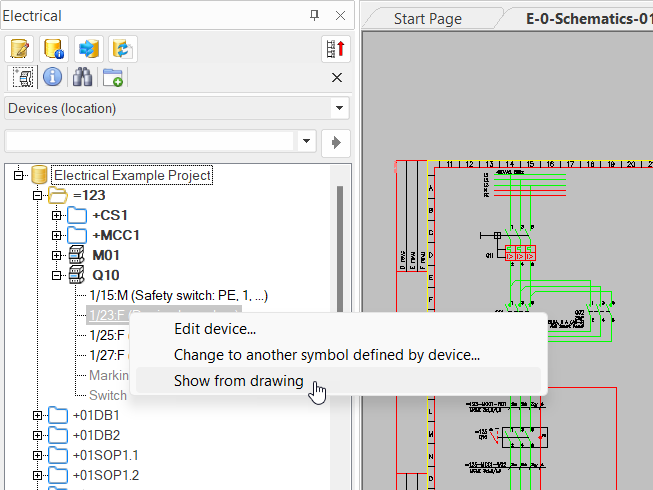Image resolution: width=653 pixels, height=490 pixels.
Task: Click the empty search filter field
Action: coord(150,141)
